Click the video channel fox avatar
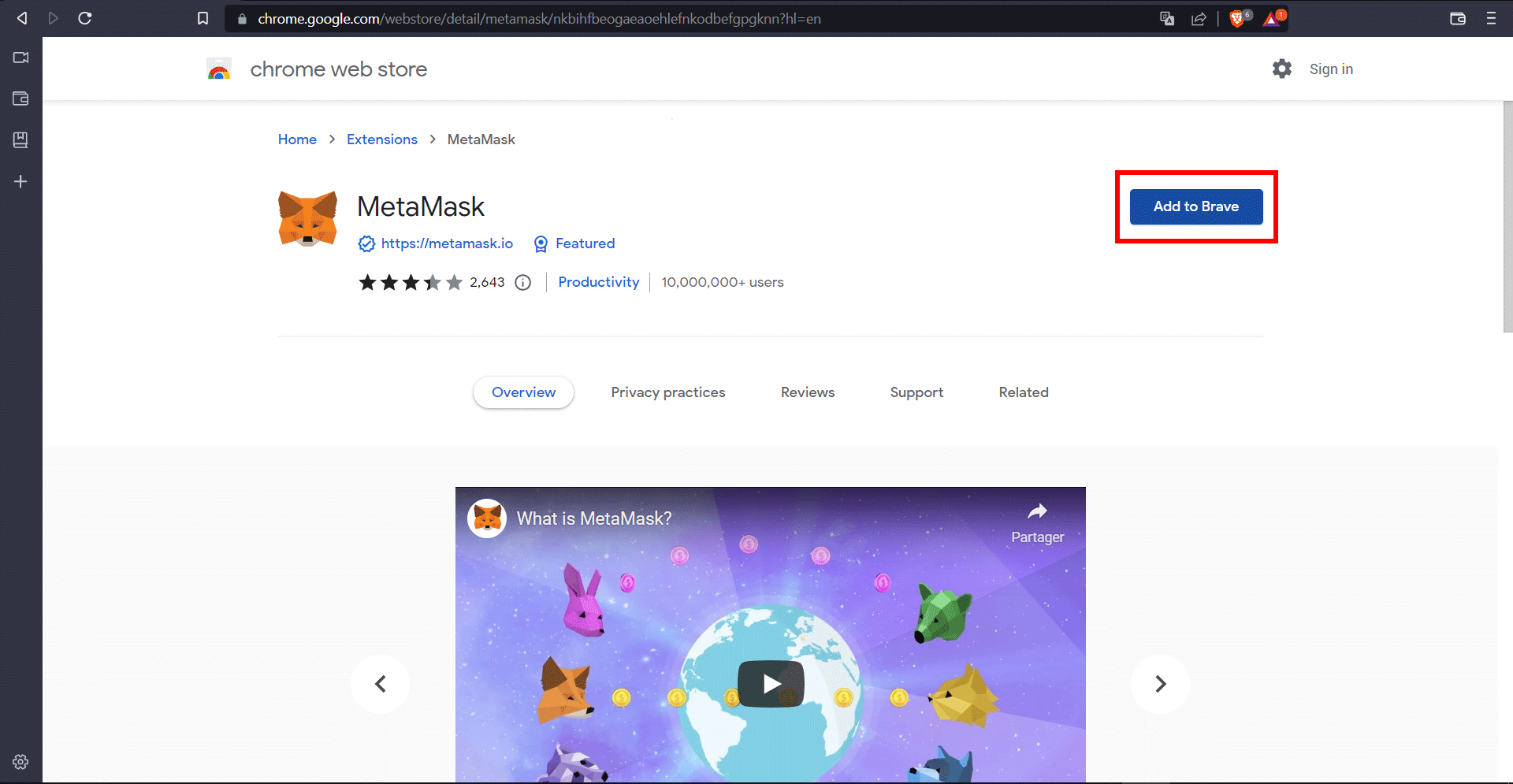 487,518
